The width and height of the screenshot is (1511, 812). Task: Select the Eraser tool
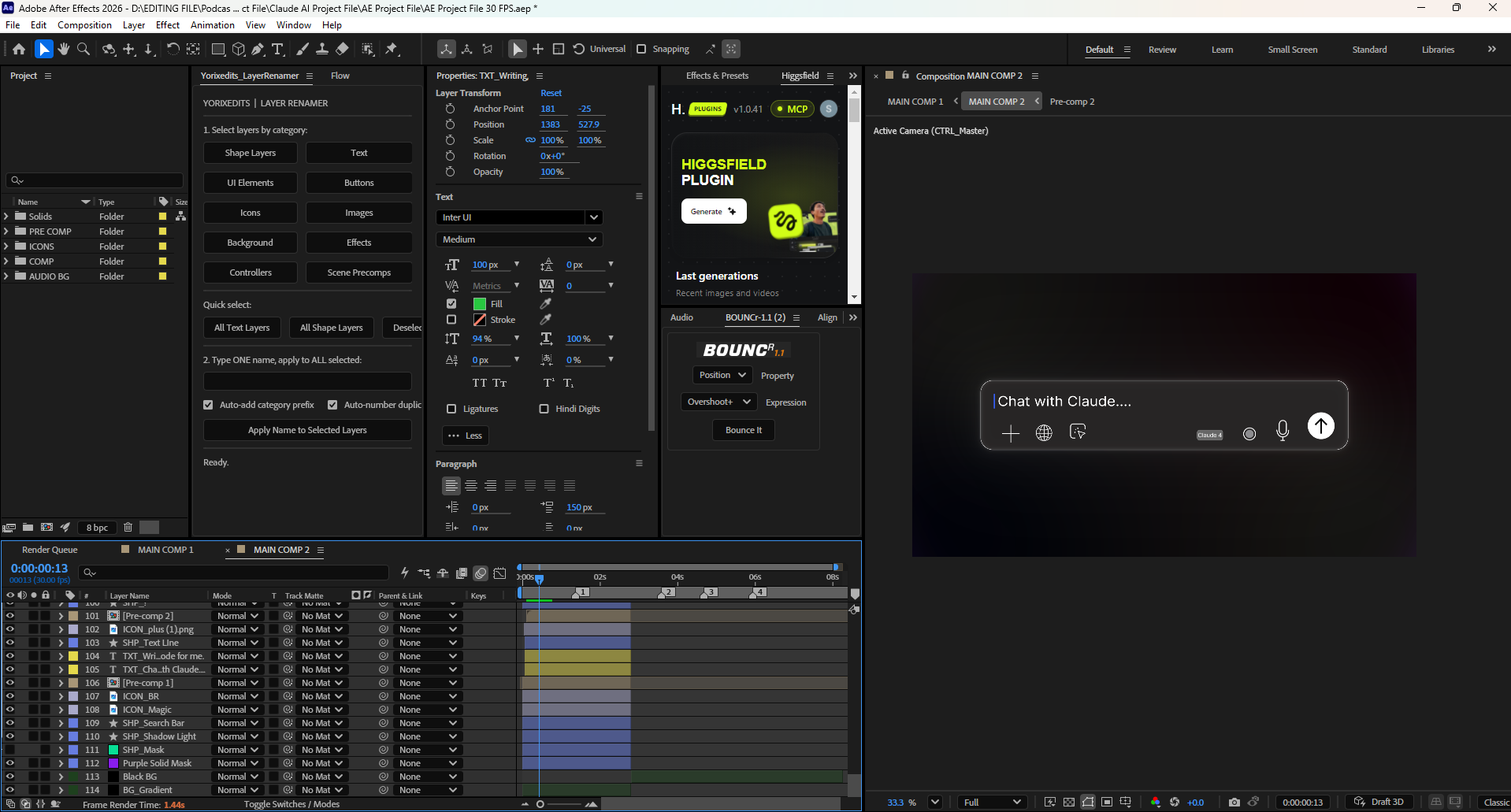[x=342, y=49]
